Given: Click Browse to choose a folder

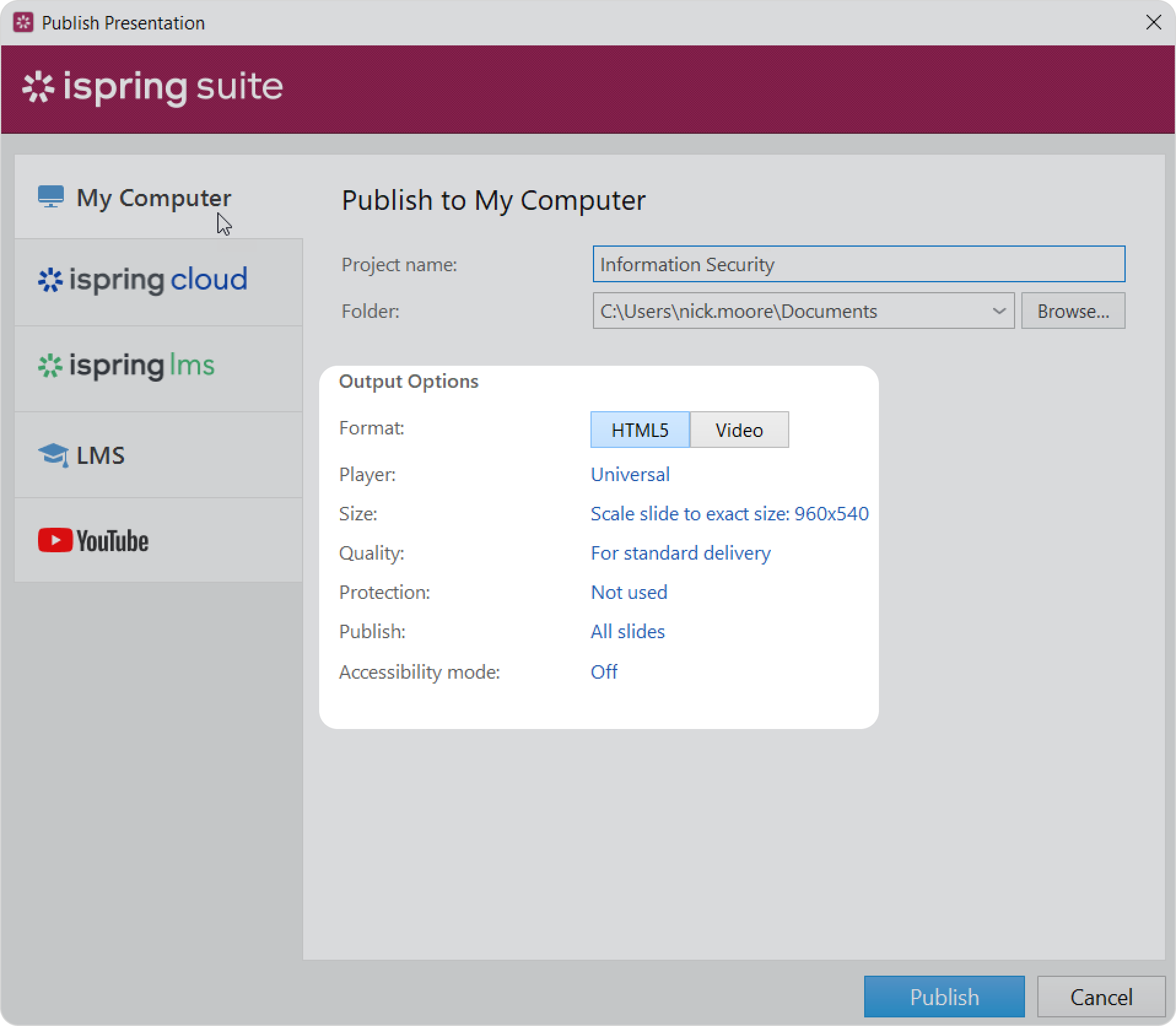Looking at the screenshot, I should point(1072,311).
